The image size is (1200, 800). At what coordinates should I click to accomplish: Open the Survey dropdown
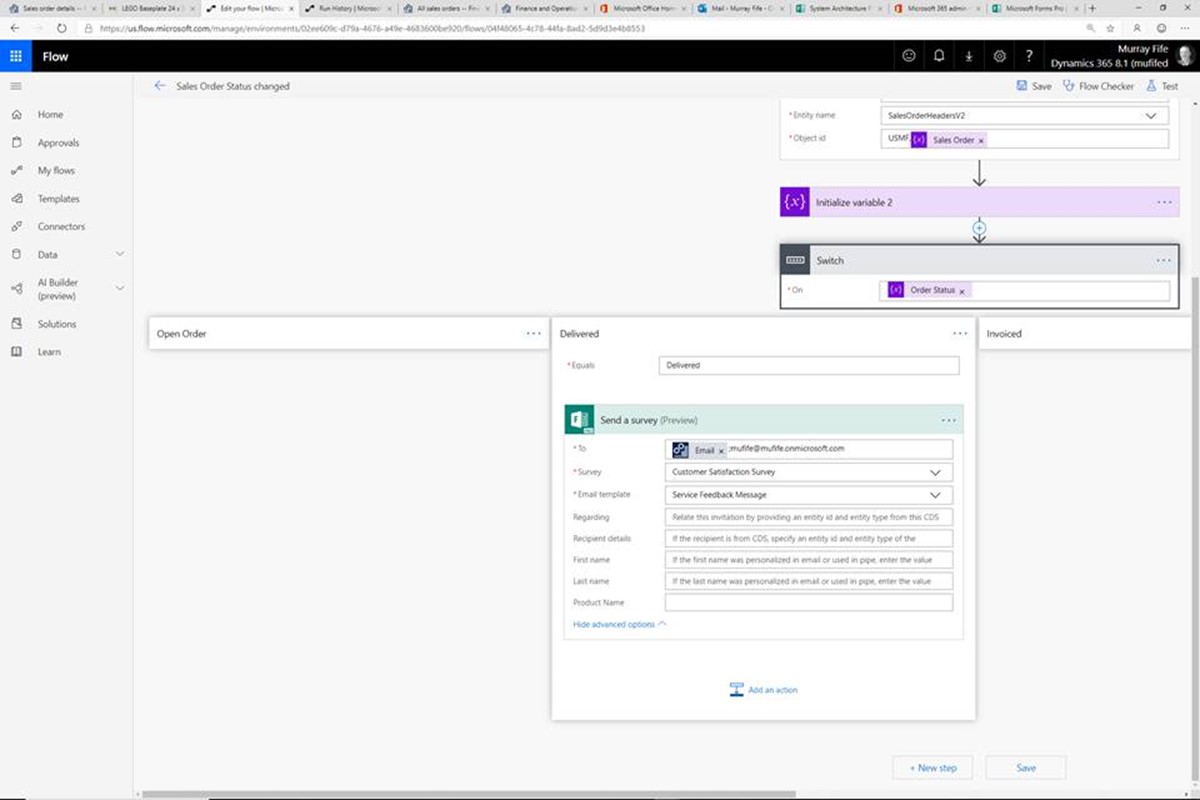coord(935,472)
